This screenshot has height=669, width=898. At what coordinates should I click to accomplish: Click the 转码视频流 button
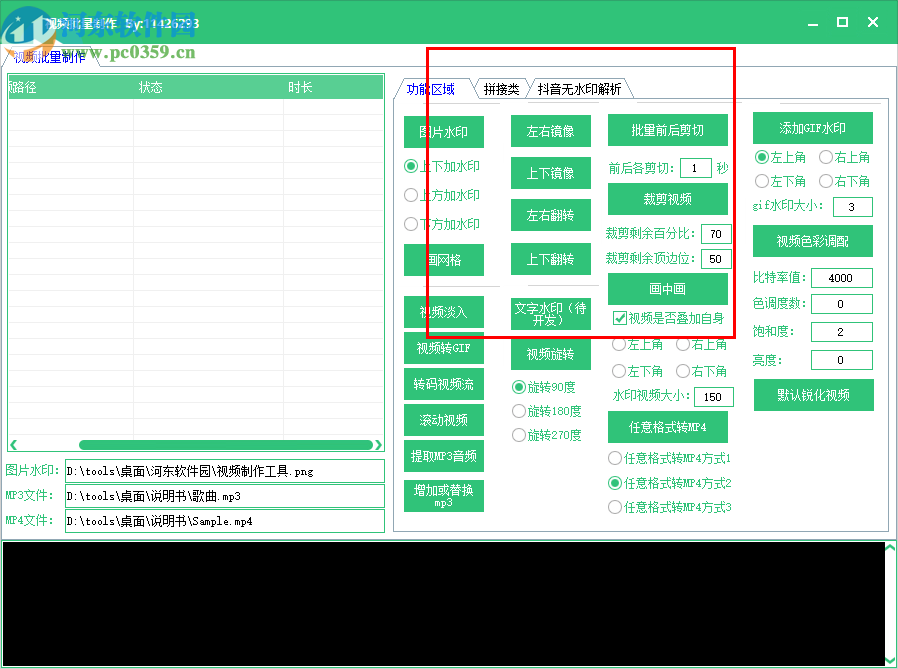(443, 384)
